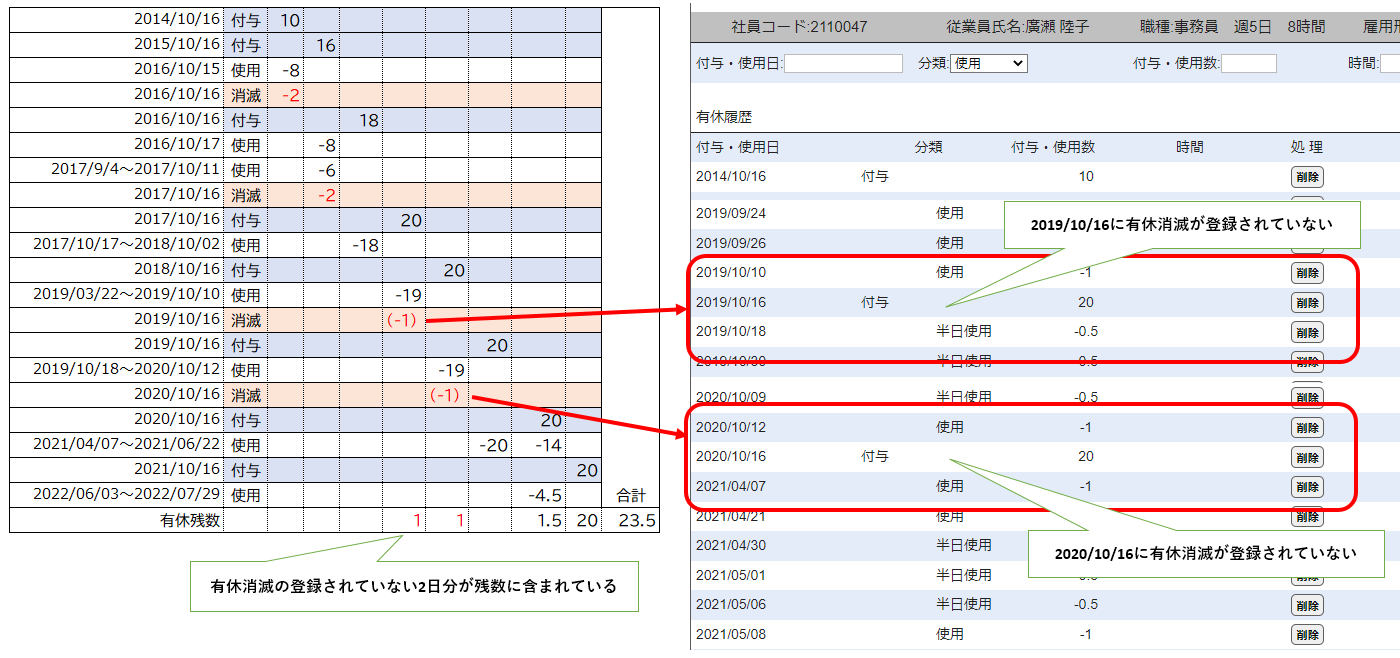This screenshot has width=1400, height=658.
Task: Remove the 2019/10/16 付与 20 record
Action: pyautogui.click(x=1307, y=303)
